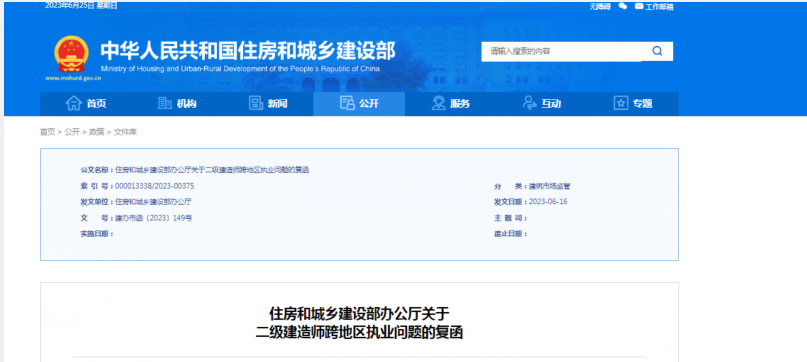
Task: Click the magnifier search icon
Action: [657, 51]
